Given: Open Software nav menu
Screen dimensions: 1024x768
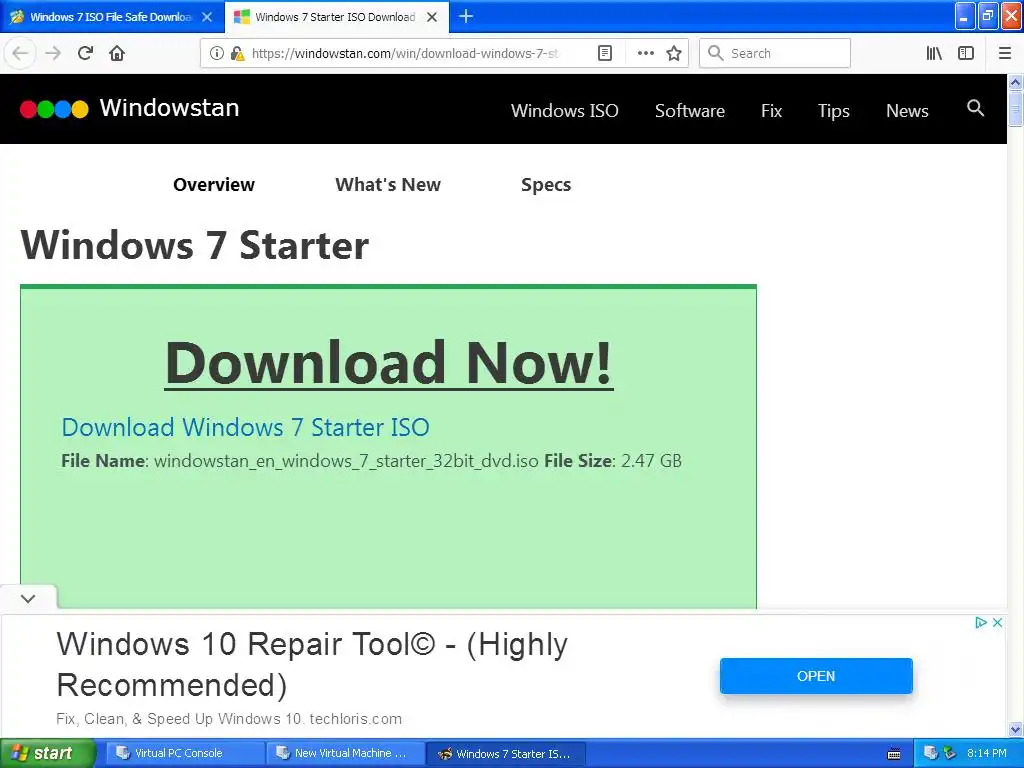Looking at the screenshot, I should pos(690,110).
